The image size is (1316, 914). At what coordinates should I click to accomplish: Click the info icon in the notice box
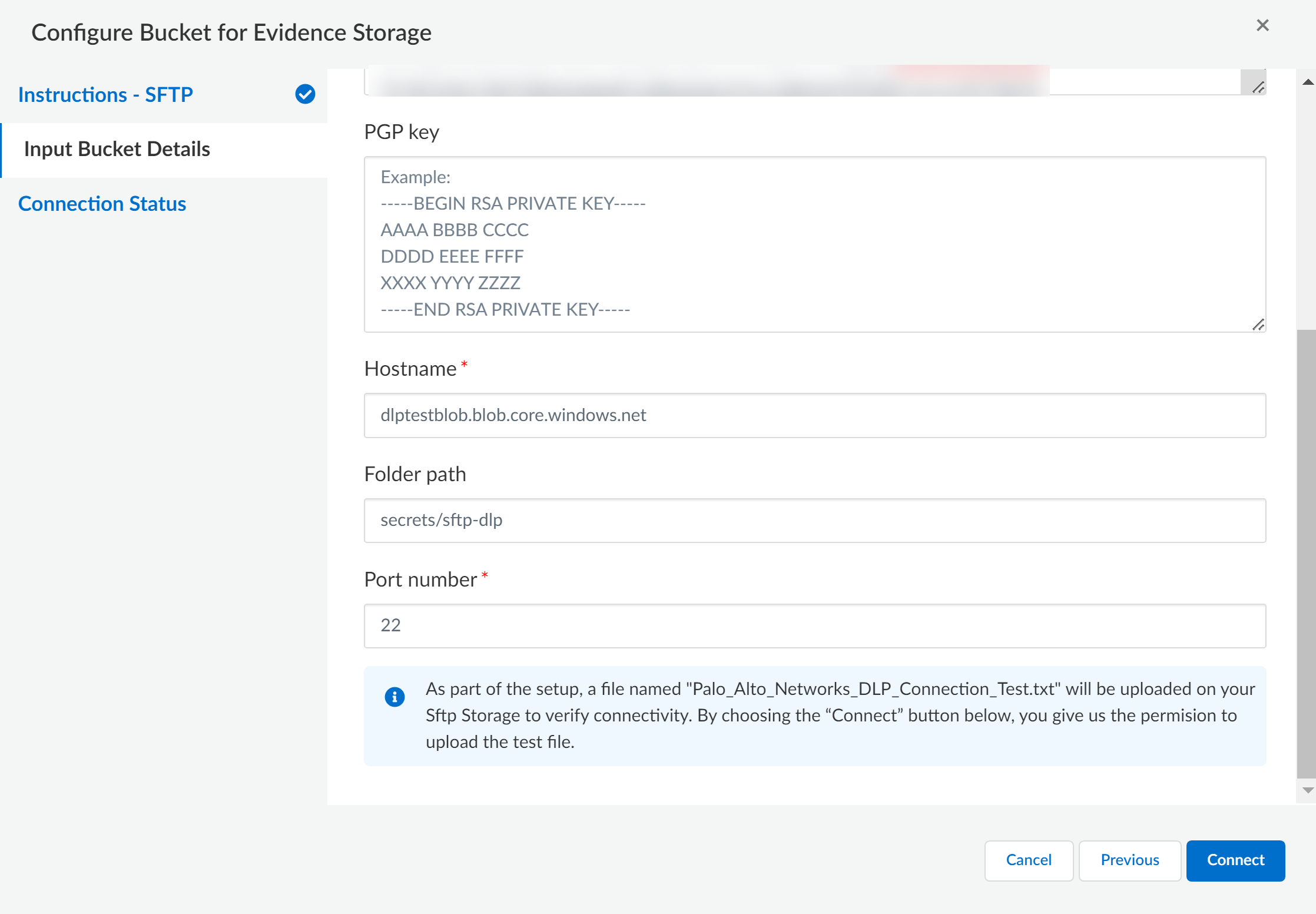coord(395,697)
